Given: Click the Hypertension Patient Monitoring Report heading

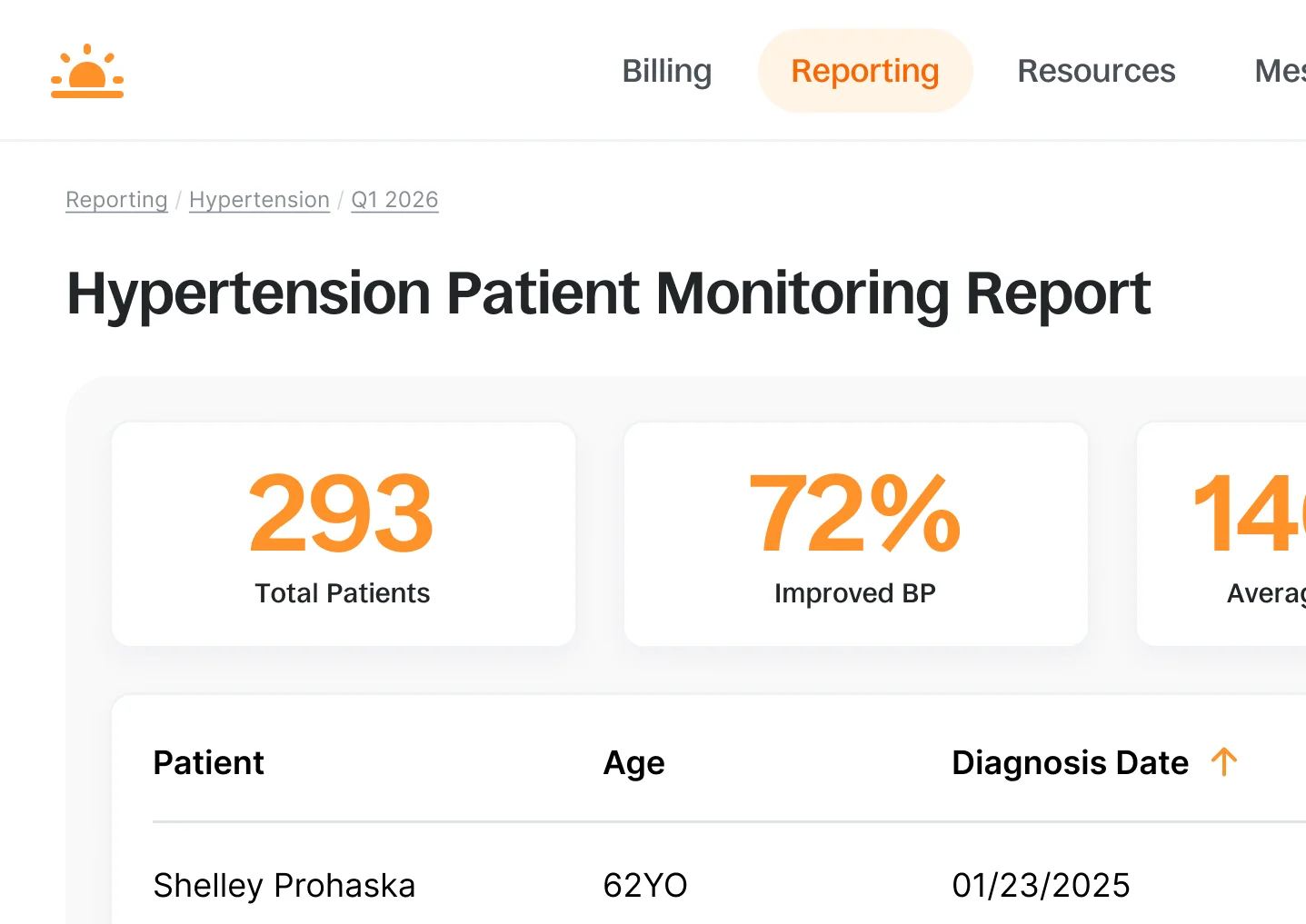Looking at the screenshot, I should pos(608,294).
